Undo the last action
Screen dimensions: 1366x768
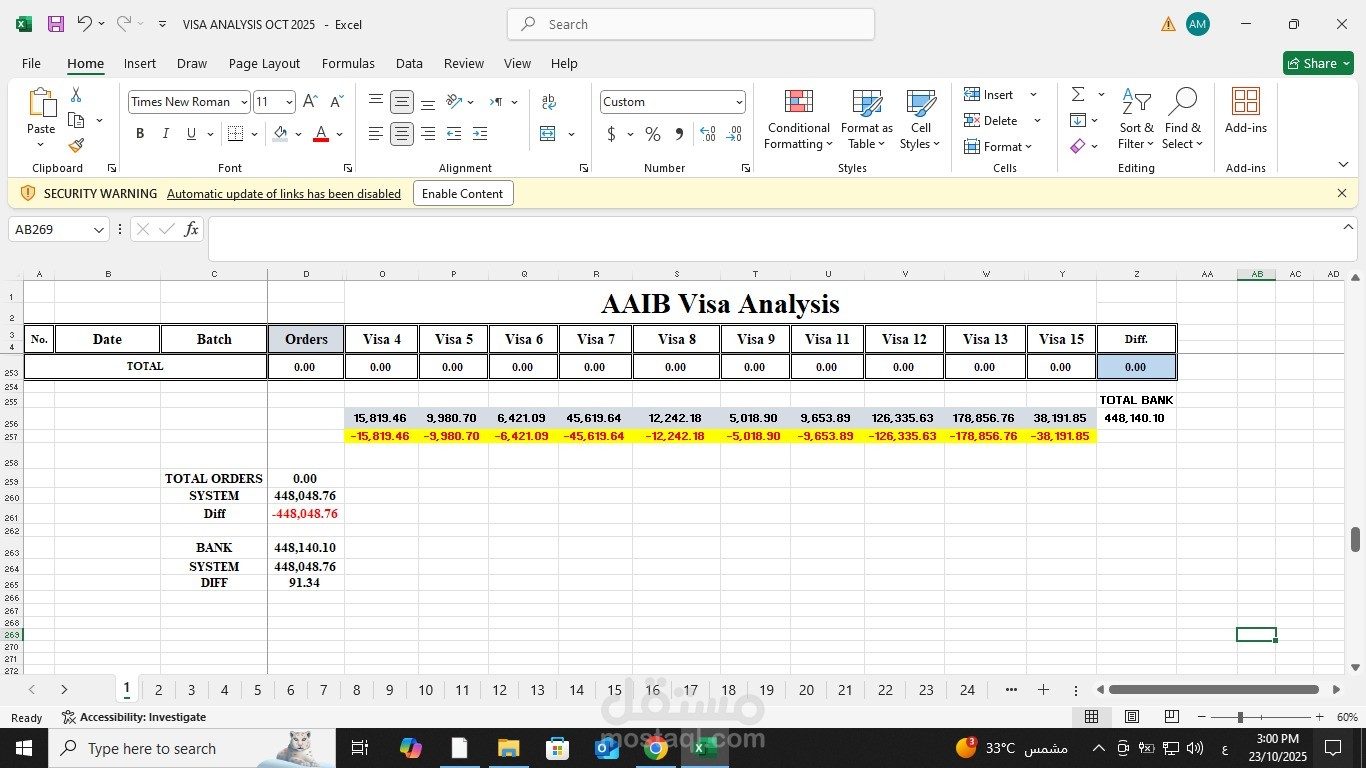pyautogui.click(x=85, y=24)
